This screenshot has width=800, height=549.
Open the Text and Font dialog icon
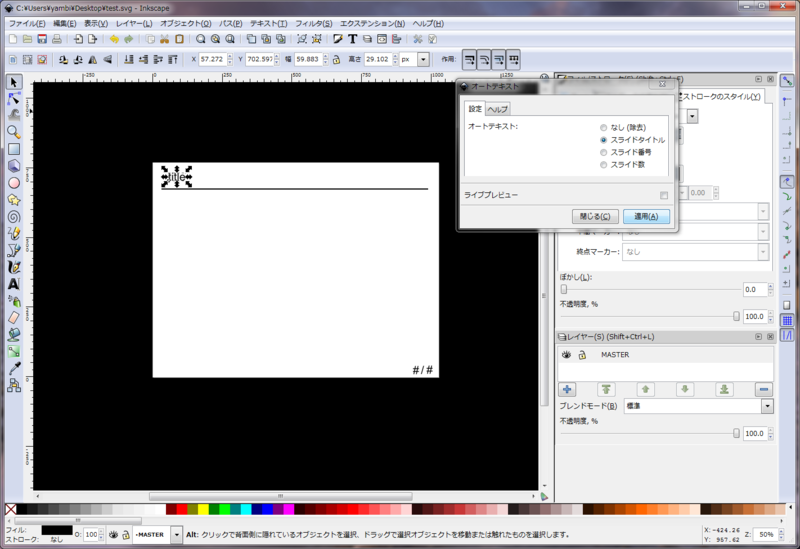[352, 39]
